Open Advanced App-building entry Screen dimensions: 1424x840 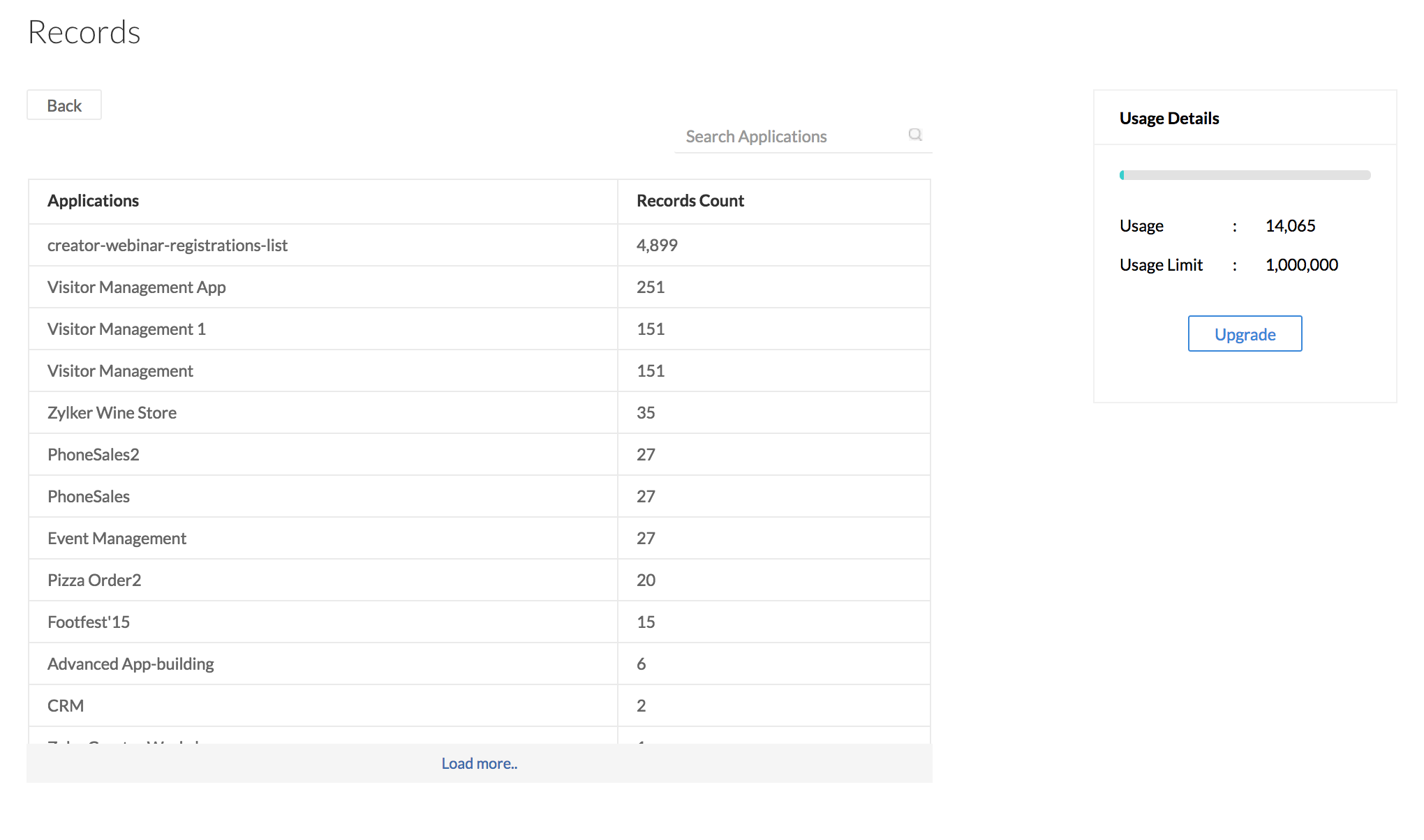[x=131, y=664]
